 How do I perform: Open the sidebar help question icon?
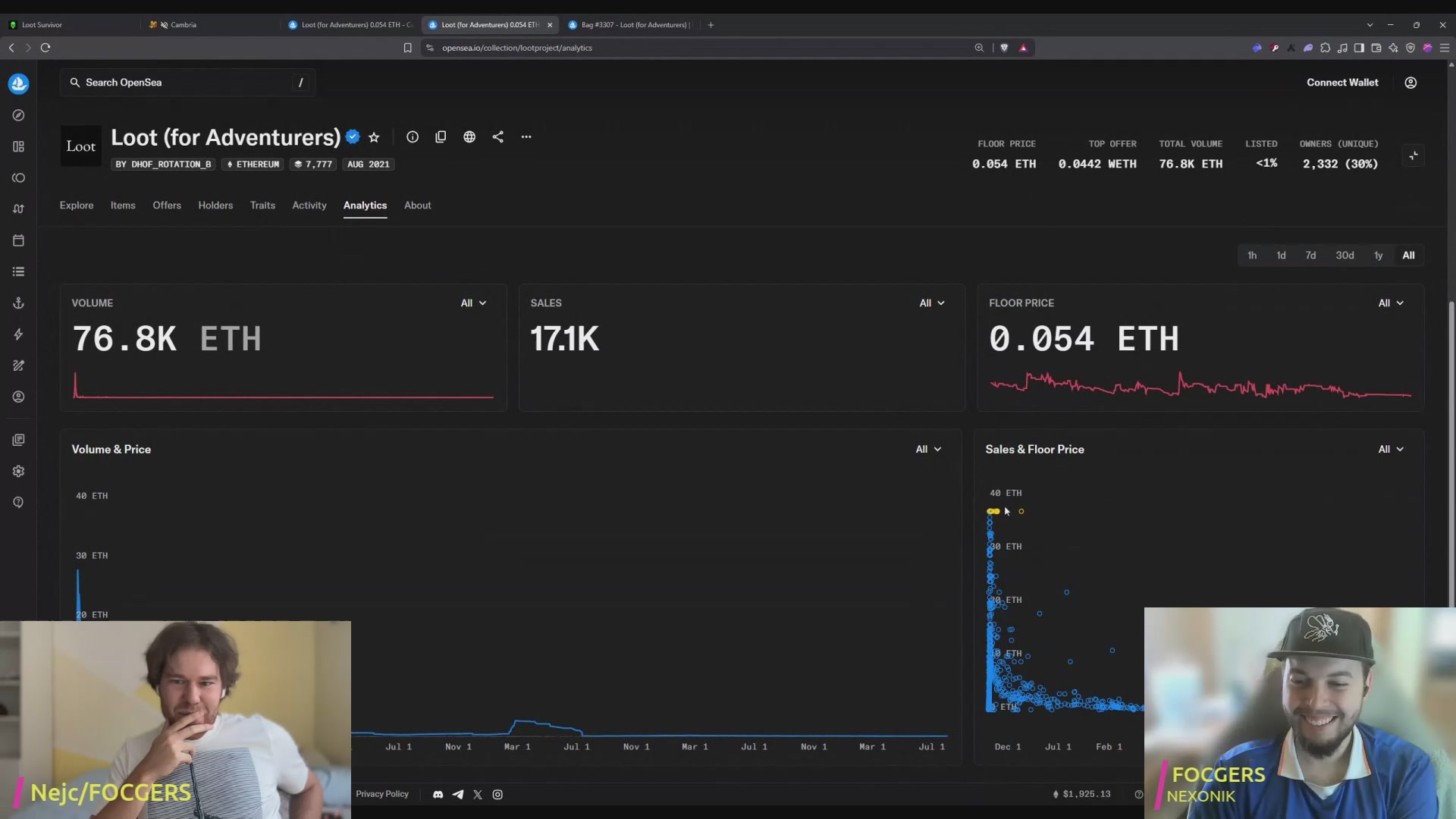click(19, 502)
